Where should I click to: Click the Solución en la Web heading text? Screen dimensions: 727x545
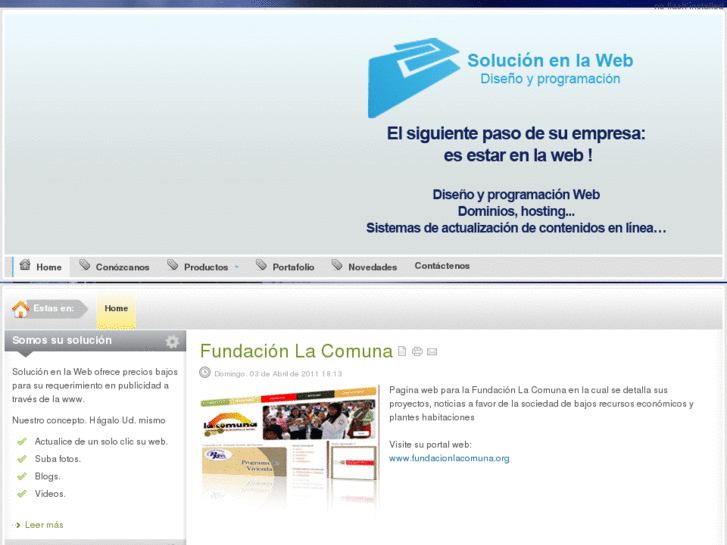(x=550, y=60)
